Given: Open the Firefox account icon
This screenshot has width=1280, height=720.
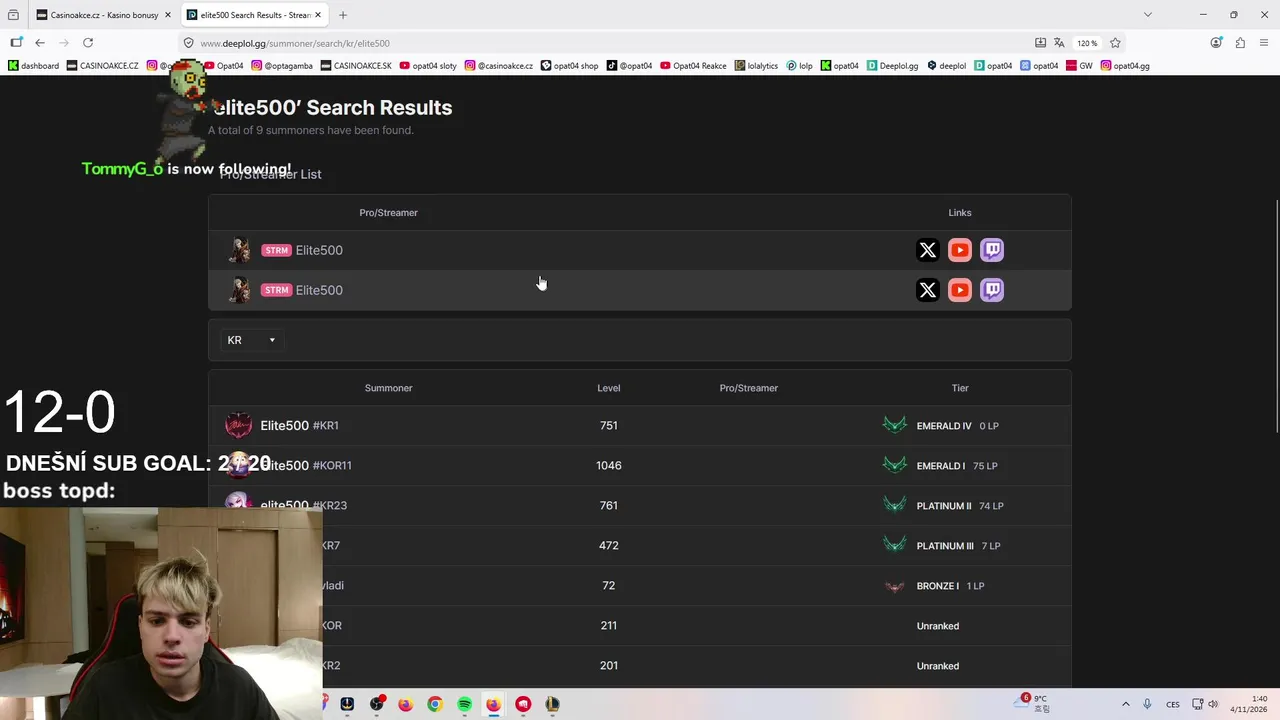Looking at the screenshot, I should (1216, 43).
